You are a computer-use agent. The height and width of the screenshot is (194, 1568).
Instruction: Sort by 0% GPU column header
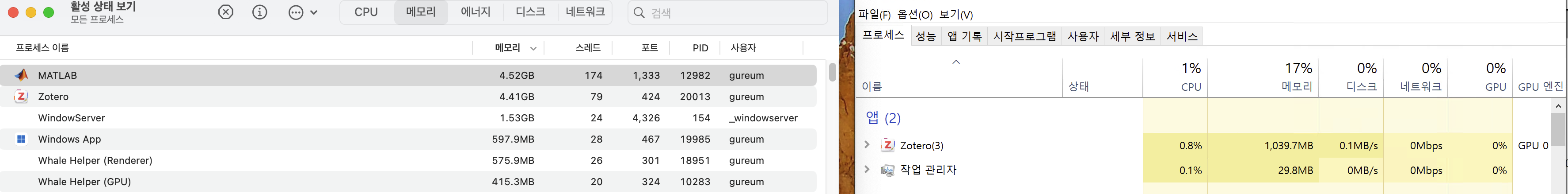click(x=1480, y=78)
